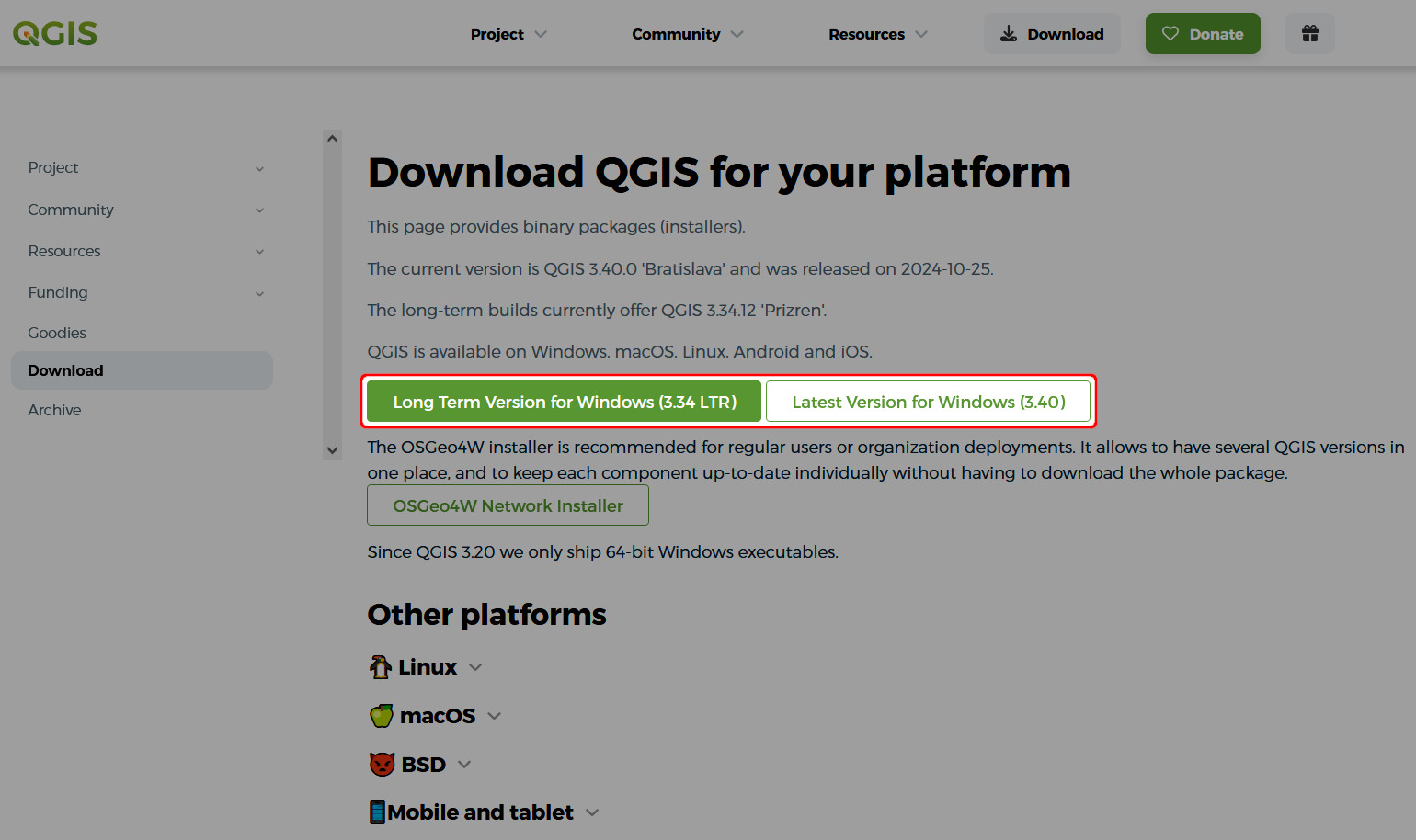Click sidebar scrollbar down arrow
This screenshot has width=1416, height=840.
[x=332, y=450]
